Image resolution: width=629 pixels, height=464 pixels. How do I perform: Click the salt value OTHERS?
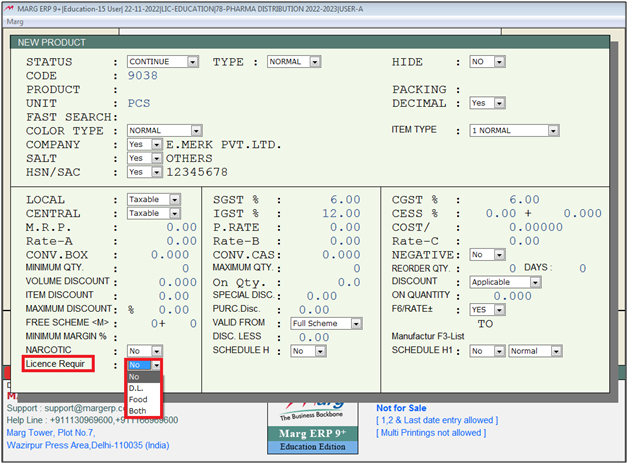click(189, 158)
